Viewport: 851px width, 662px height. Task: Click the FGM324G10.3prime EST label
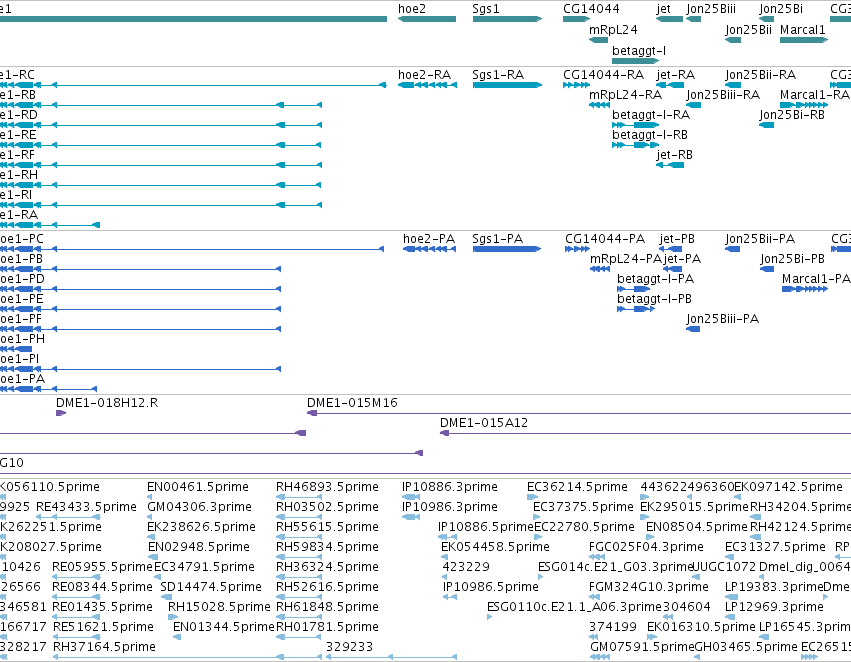point(649,587)
